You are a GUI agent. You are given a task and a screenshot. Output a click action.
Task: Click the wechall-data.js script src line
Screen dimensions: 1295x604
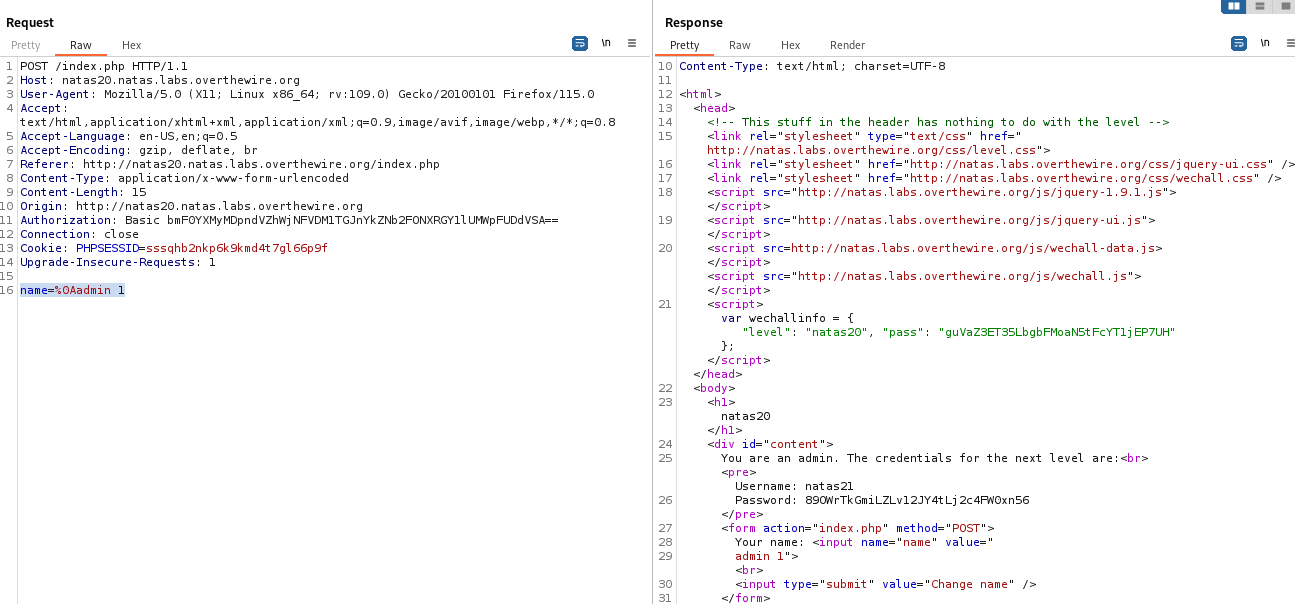click(x=935, y=248)
